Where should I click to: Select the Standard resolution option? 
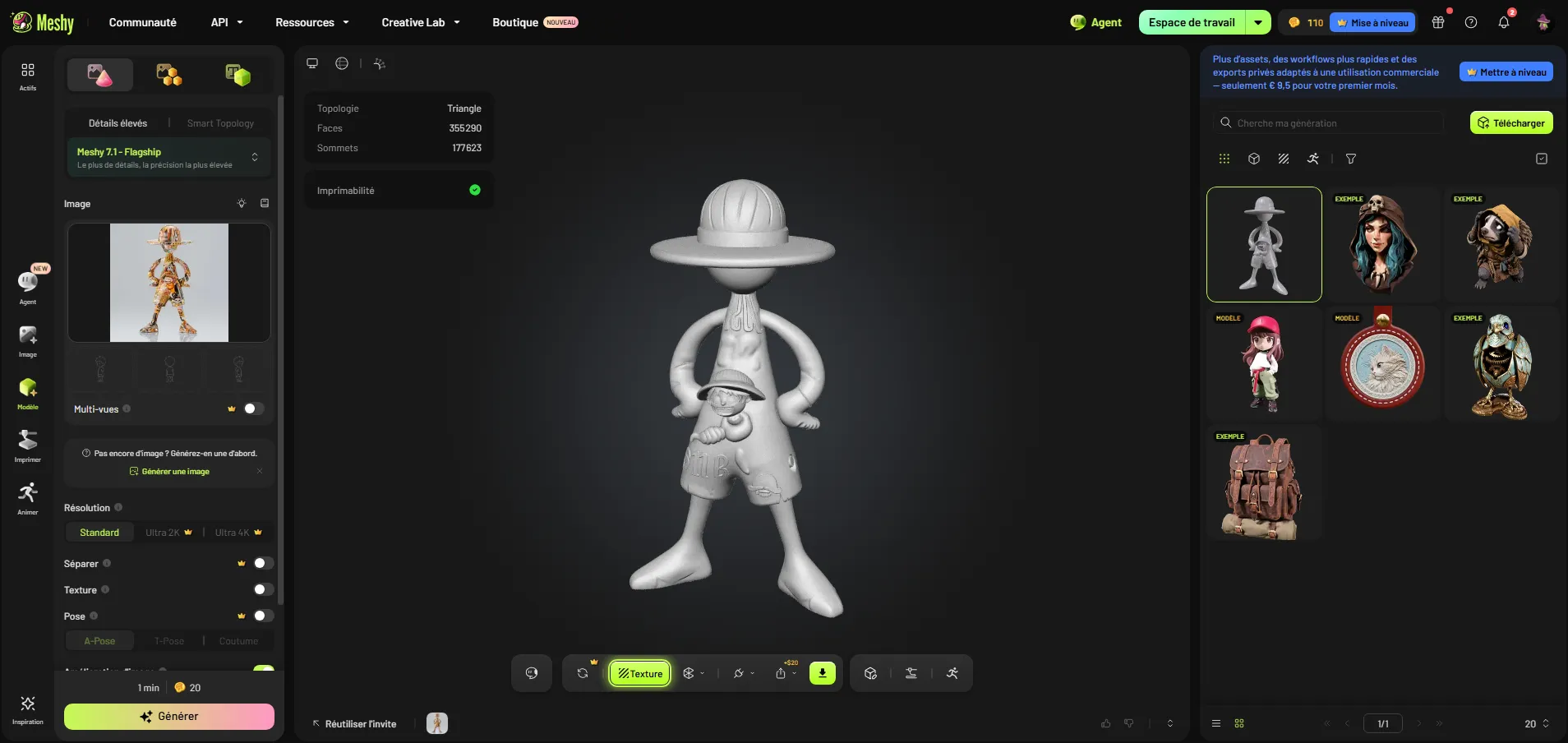point(99,533)
